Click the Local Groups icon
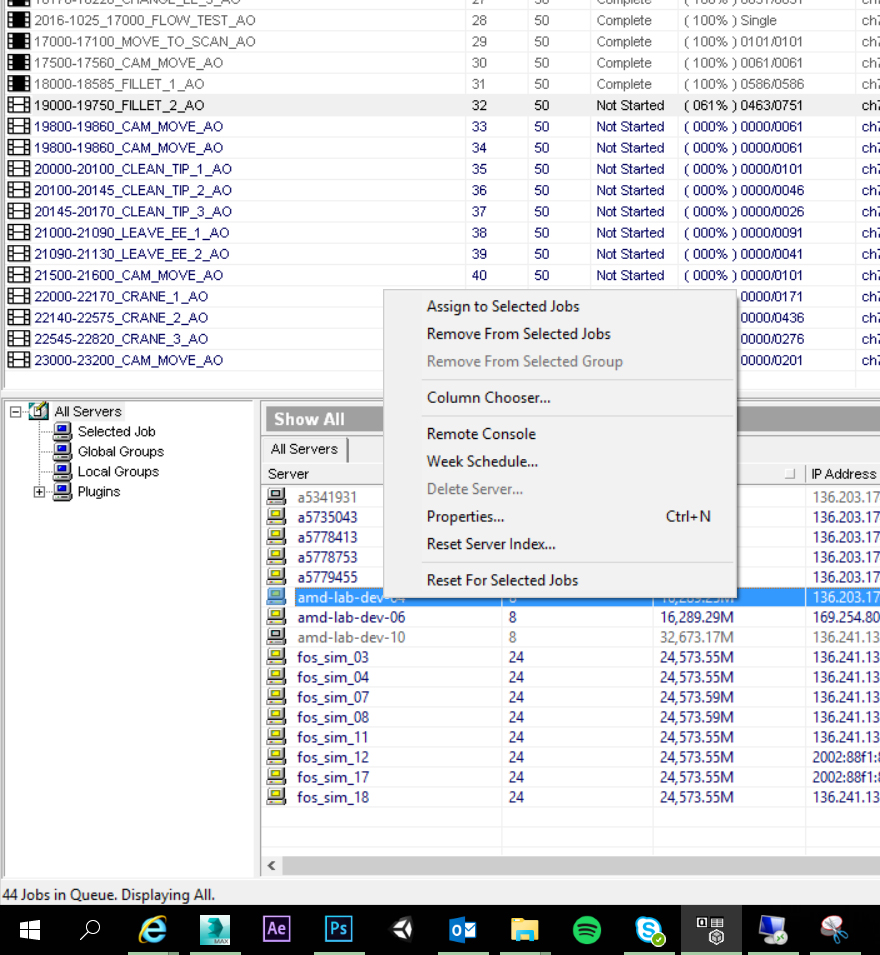The image size is (880, 955). [60, 471]
